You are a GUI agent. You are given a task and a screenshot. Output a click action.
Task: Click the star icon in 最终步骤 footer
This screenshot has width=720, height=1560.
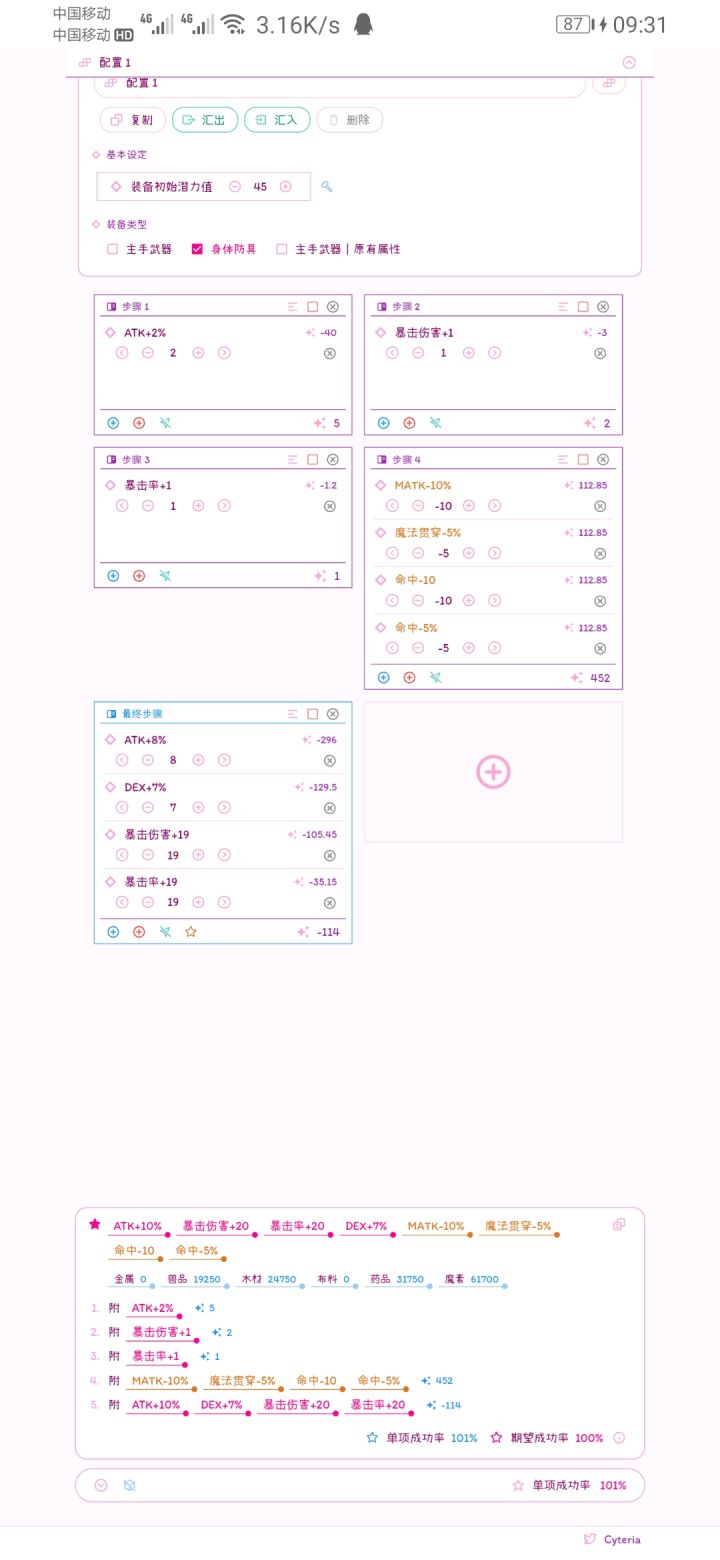coord(191,932)
